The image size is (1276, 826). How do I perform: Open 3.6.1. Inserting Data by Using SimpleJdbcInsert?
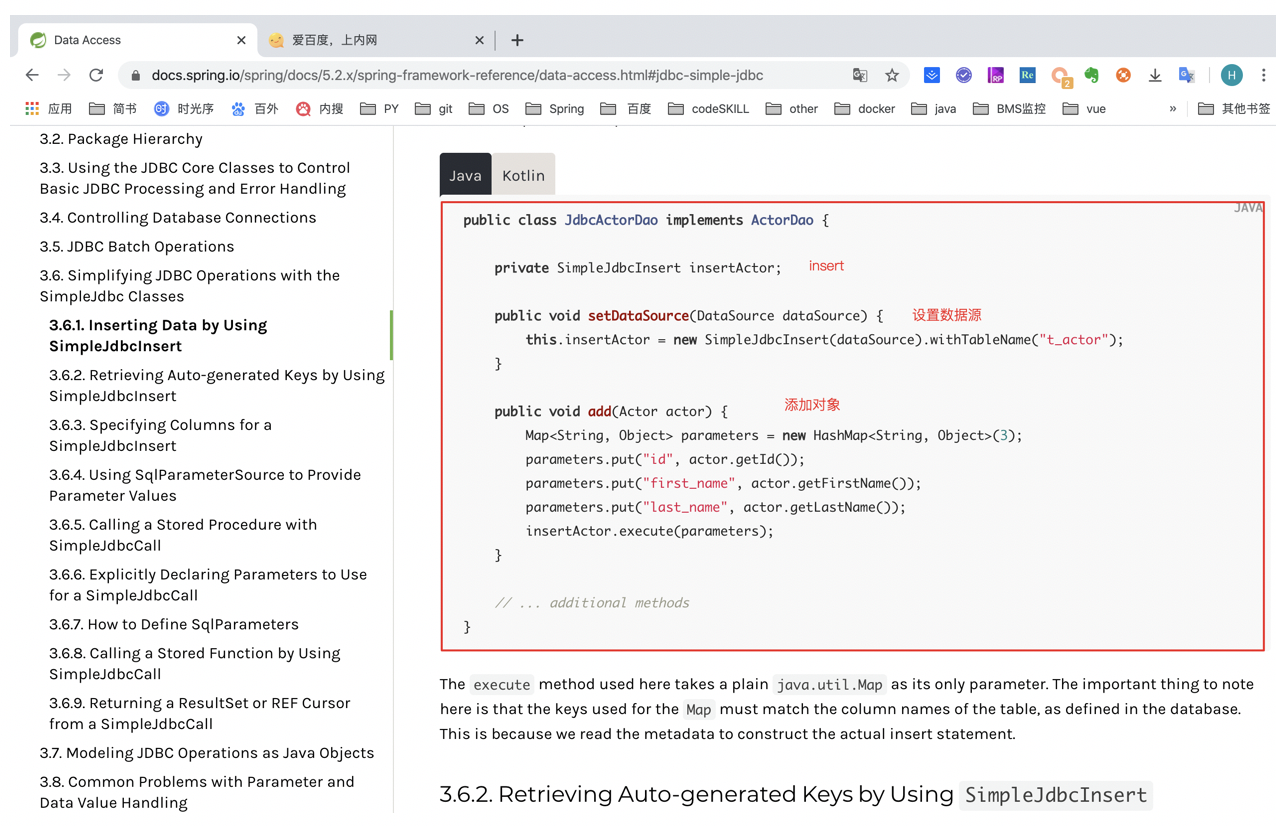click(x=158, y=336)
